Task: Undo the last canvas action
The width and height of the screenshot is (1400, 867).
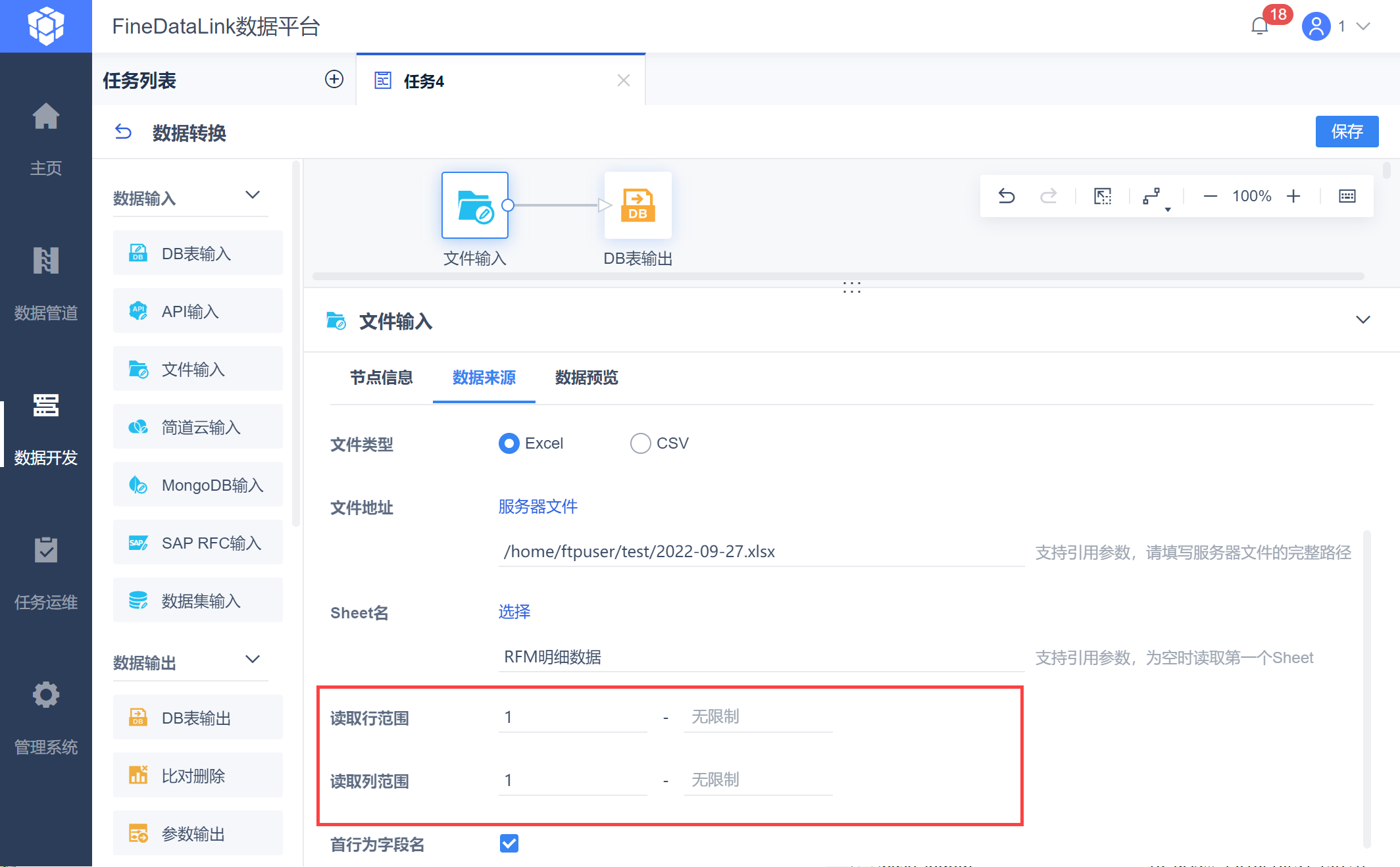Action: [x=1007, y=196]
